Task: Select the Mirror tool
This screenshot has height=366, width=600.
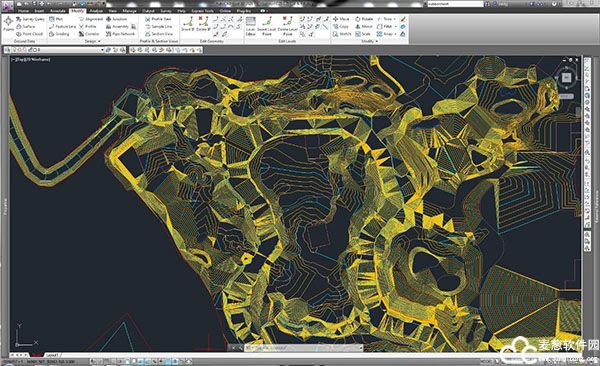Action: click(364, 26)
